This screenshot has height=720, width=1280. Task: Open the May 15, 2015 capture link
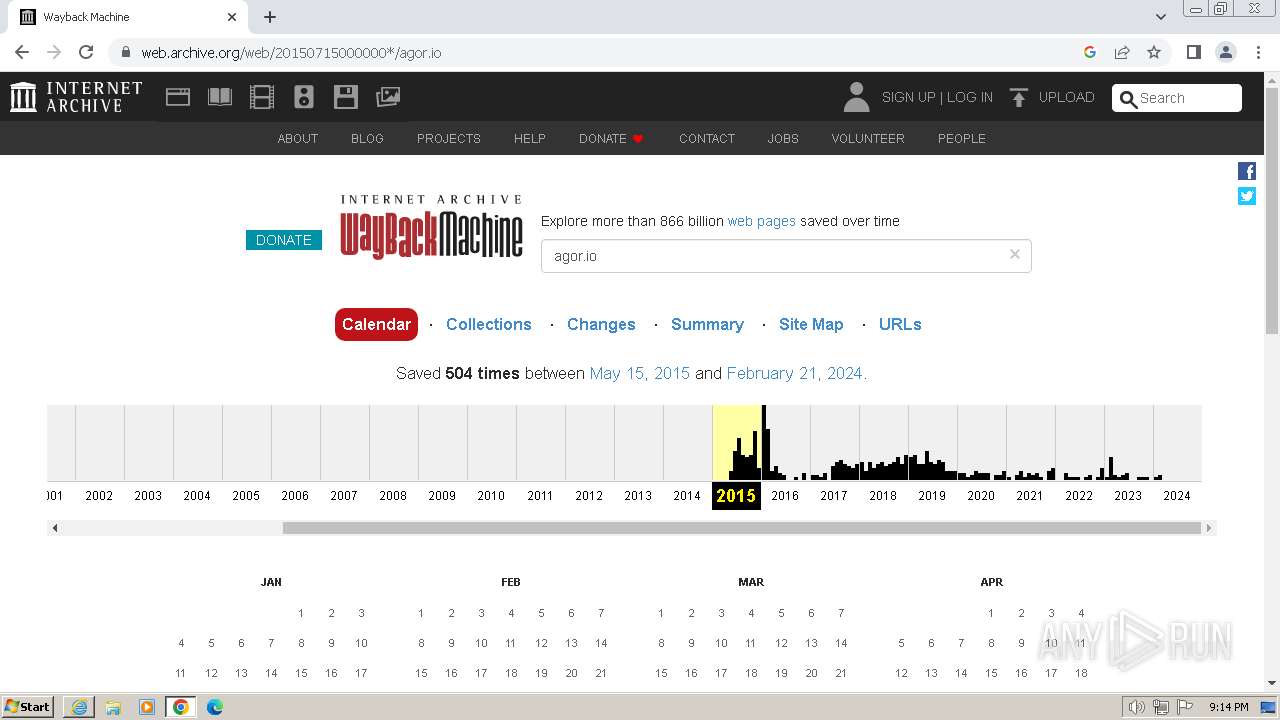tap(640, 373)
